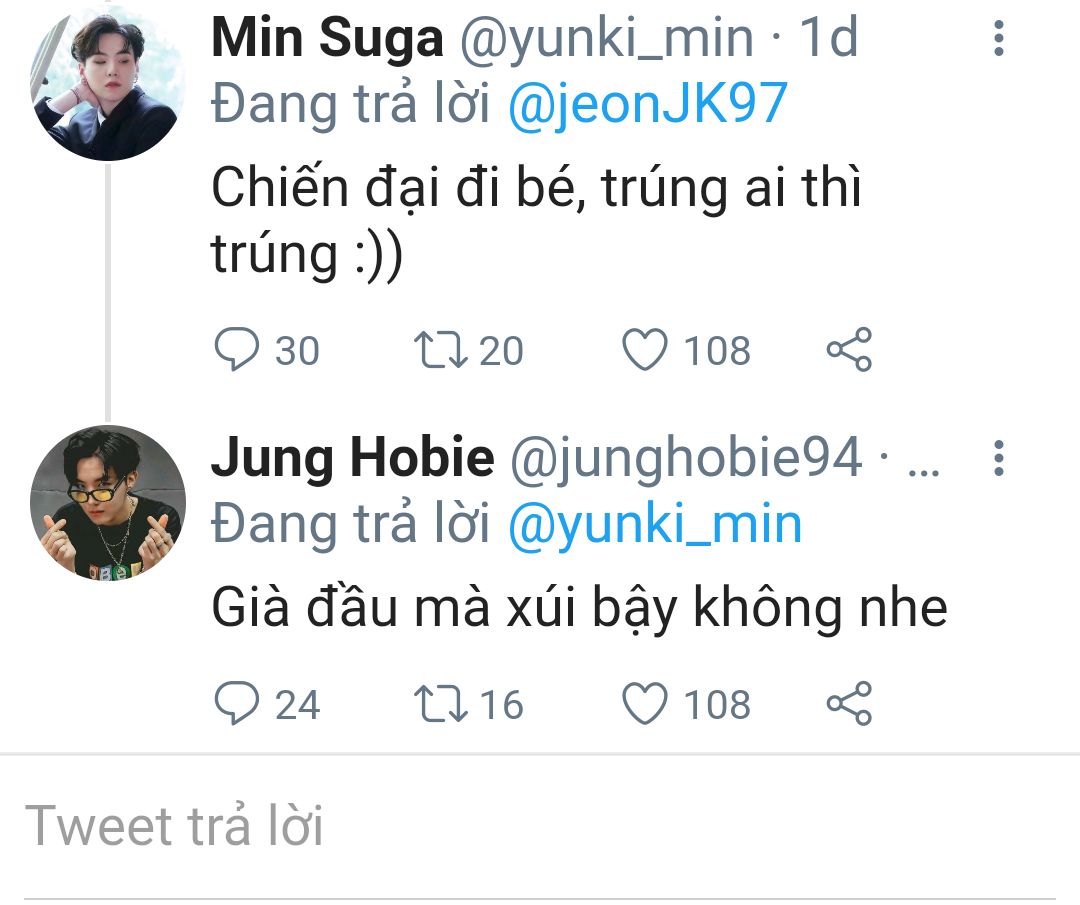Reply to Jung Hobie's tweet
The width and height of the screenshot is (1080, 905).
click(236, 703)
